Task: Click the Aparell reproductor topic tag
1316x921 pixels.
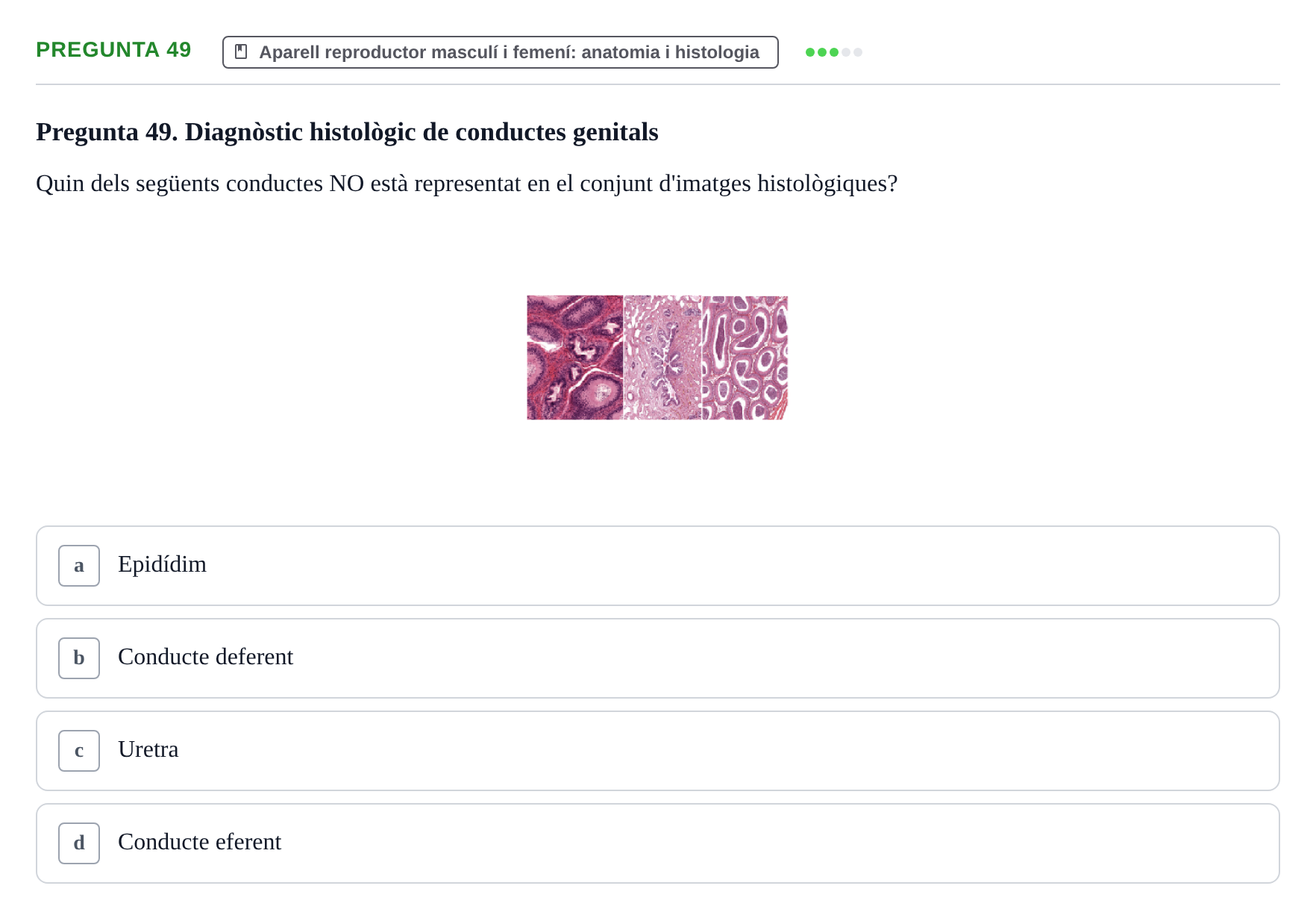Action: pos(501,52)
